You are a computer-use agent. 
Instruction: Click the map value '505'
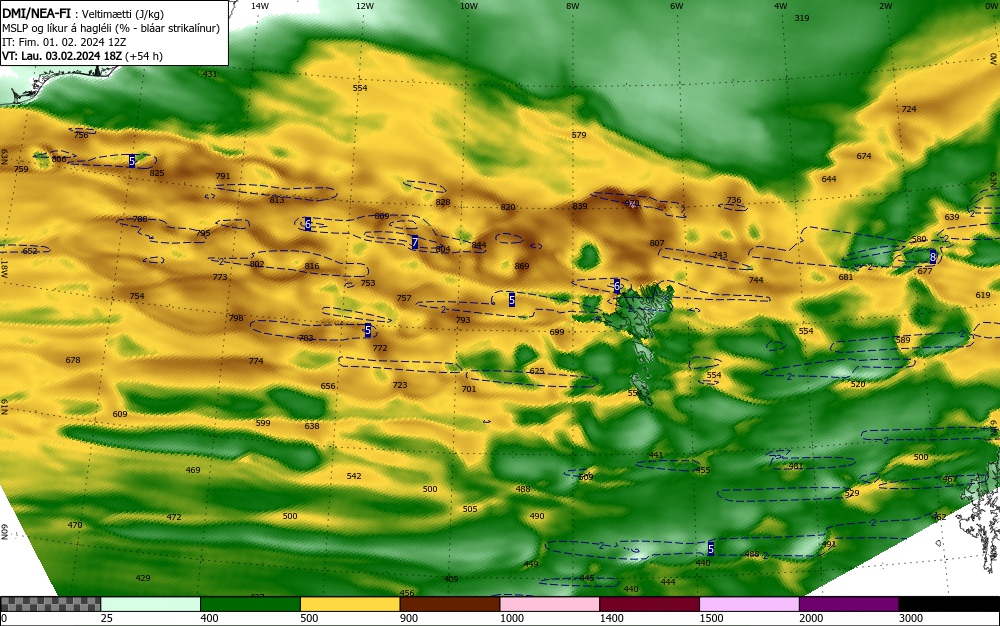(x=470, y=509)
